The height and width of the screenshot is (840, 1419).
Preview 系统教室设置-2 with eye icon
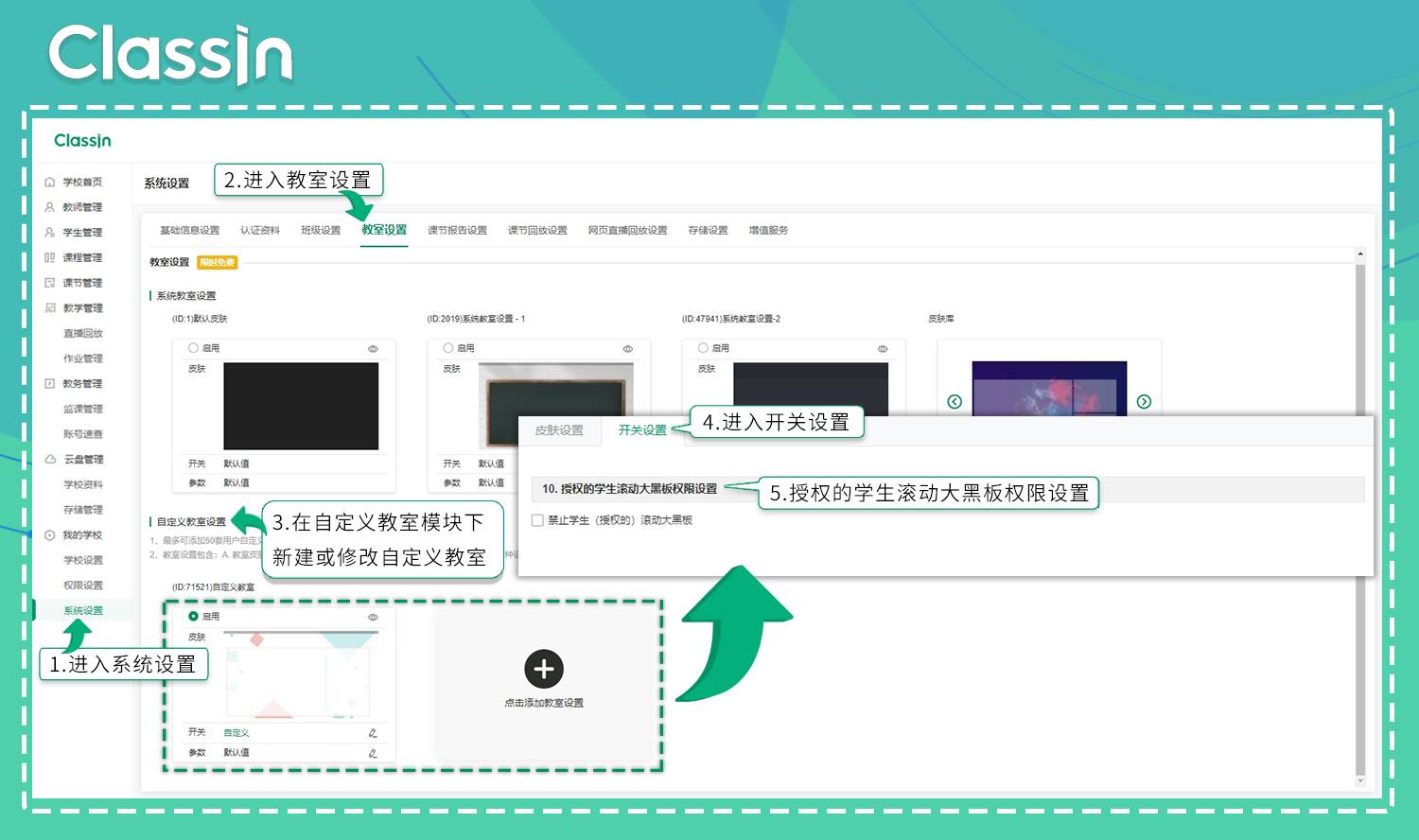coord(883,349)
